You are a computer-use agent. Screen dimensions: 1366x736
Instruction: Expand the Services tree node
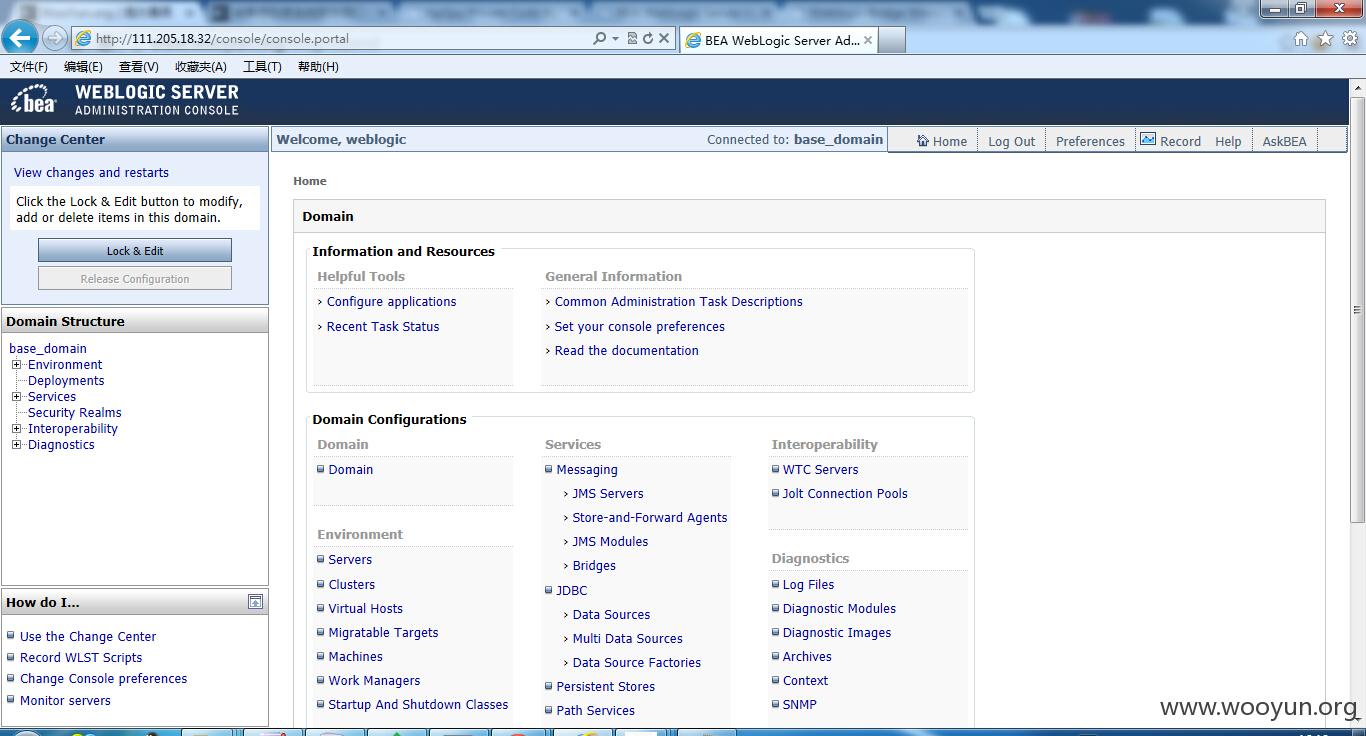[x=16, y=397]
